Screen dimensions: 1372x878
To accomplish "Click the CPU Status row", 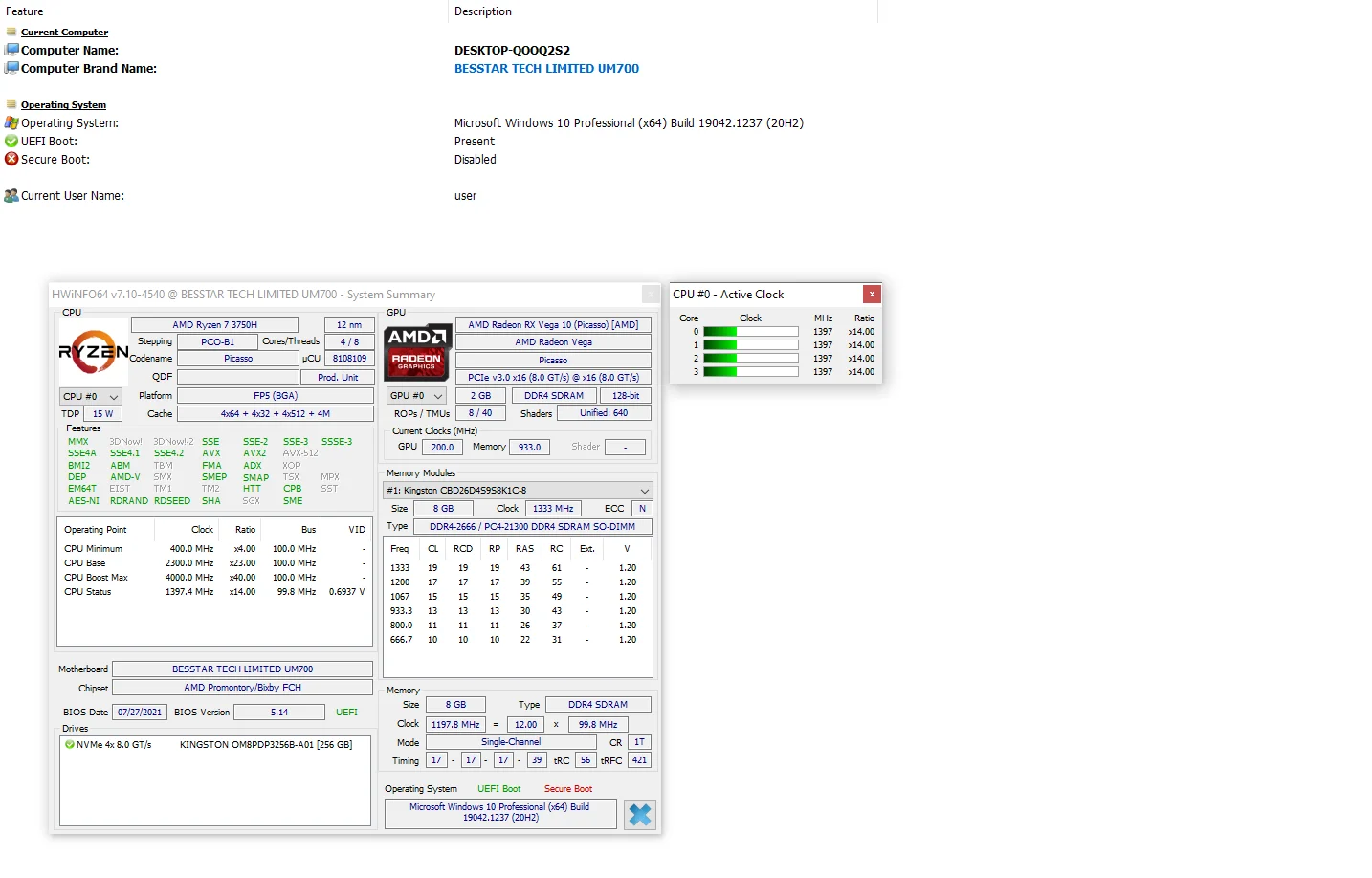I will pos(215,592).
